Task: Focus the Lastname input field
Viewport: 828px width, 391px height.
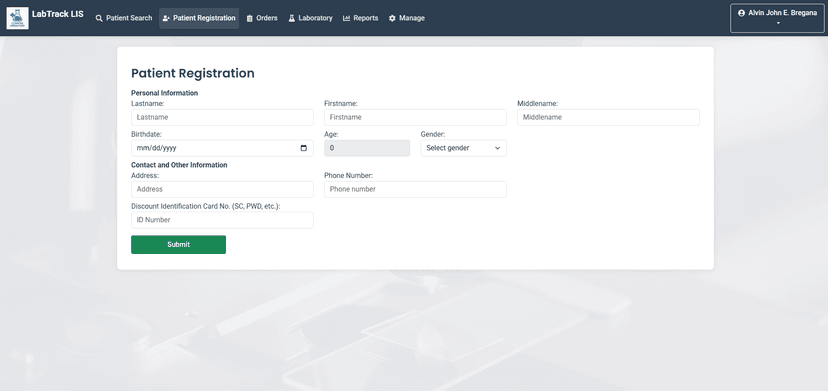Action: click(x=222, y=117)
